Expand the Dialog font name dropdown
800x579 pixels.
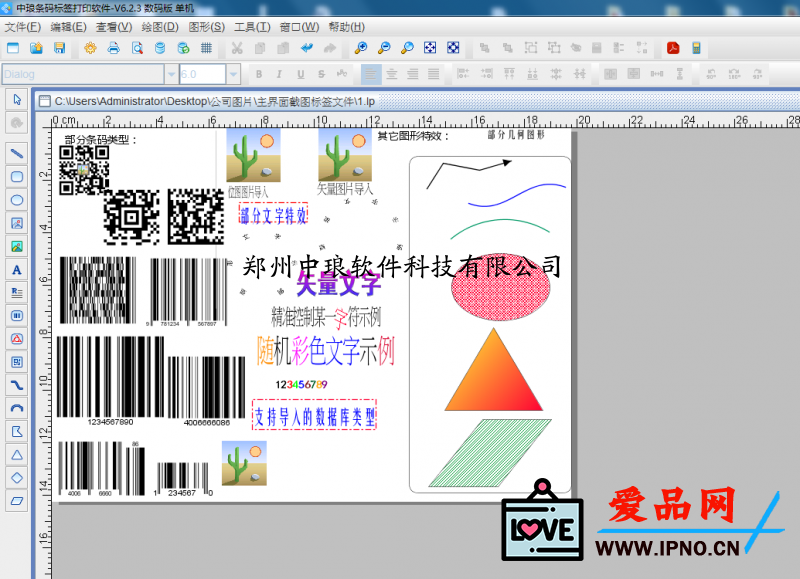pos(171,74)
